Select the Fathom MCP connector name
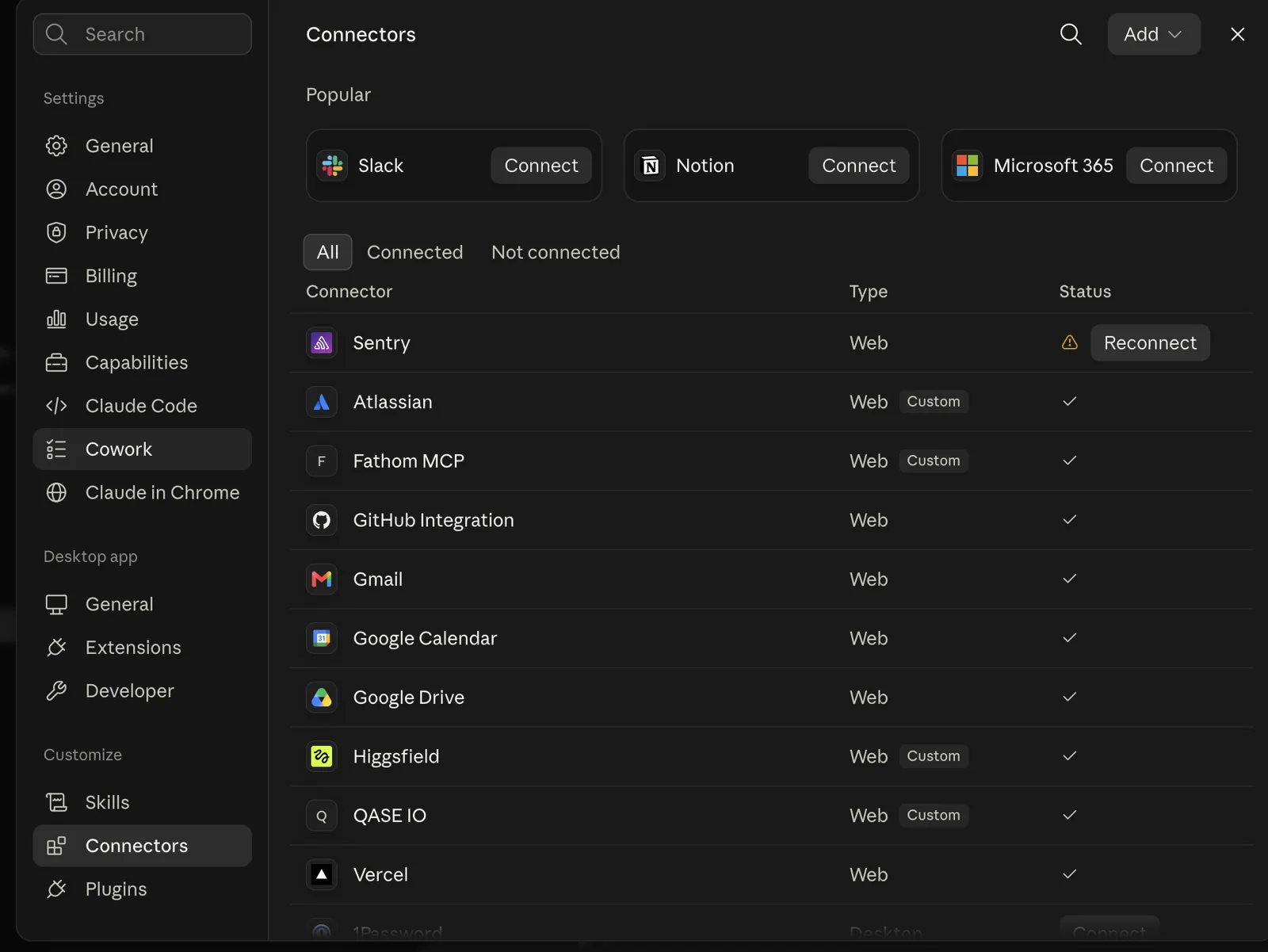 pos(409,461)
